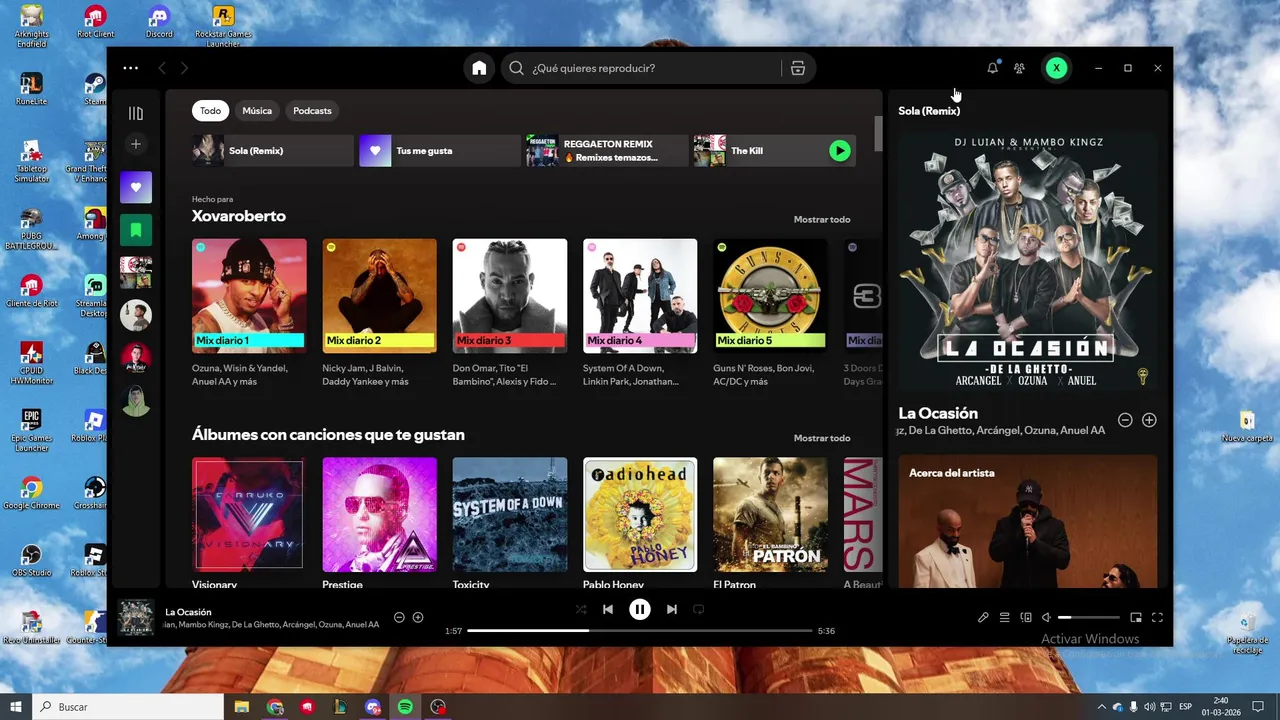Toggle shuffle playback

tap(581, 609)
